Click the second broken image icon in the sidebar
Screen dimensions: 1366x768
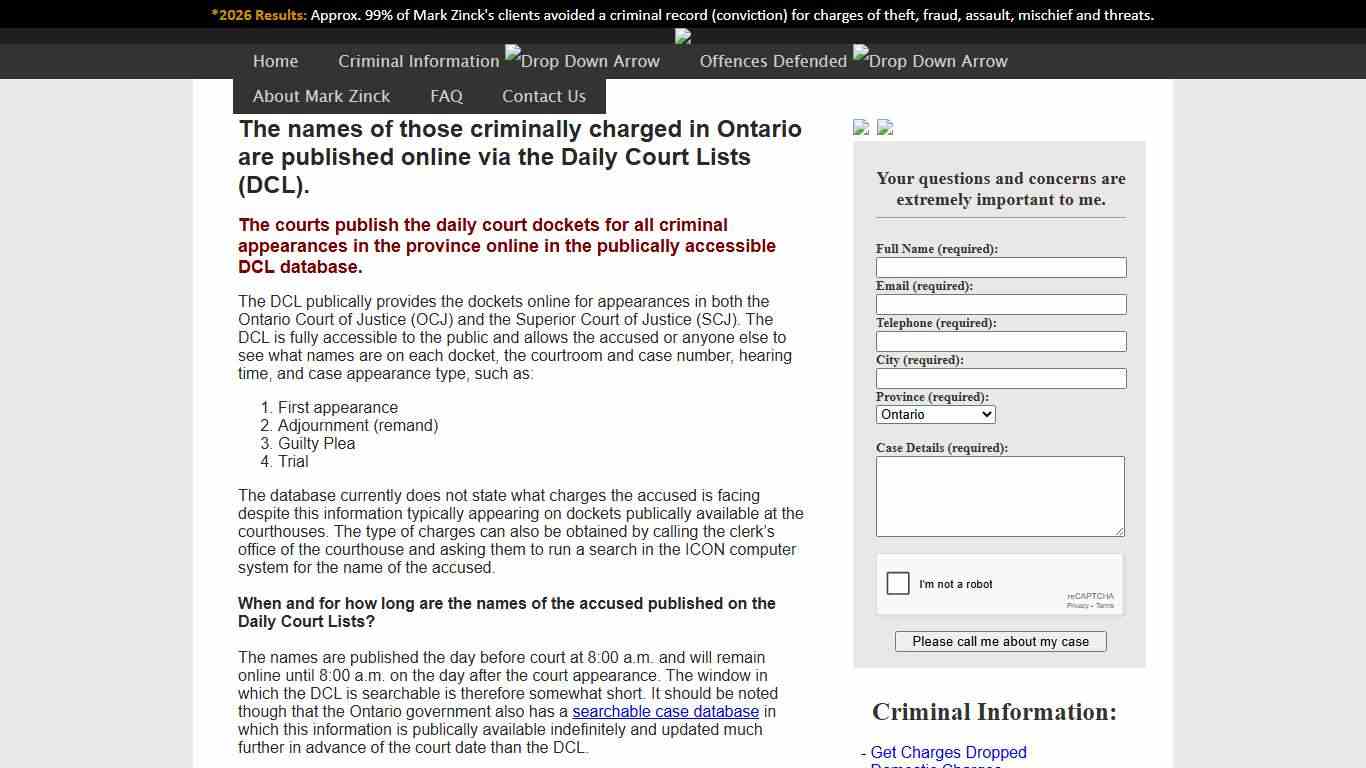885,128
